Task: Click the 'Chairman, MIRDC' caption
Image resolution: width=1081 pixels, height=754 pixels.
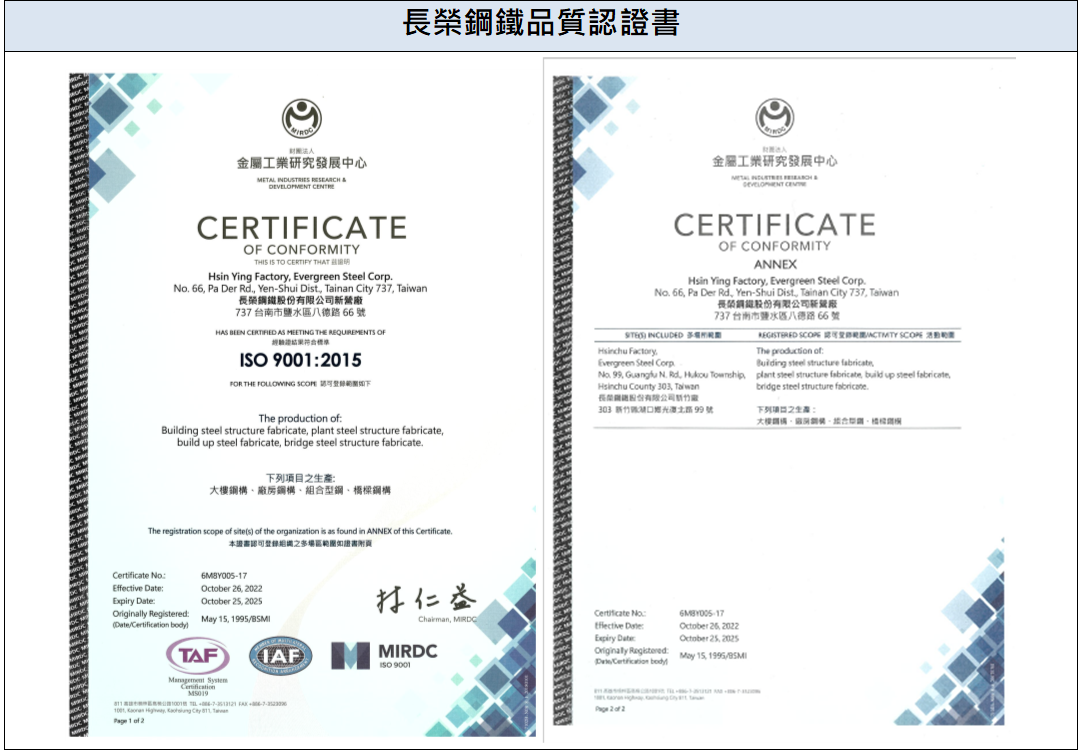Action: coord(447,620)
